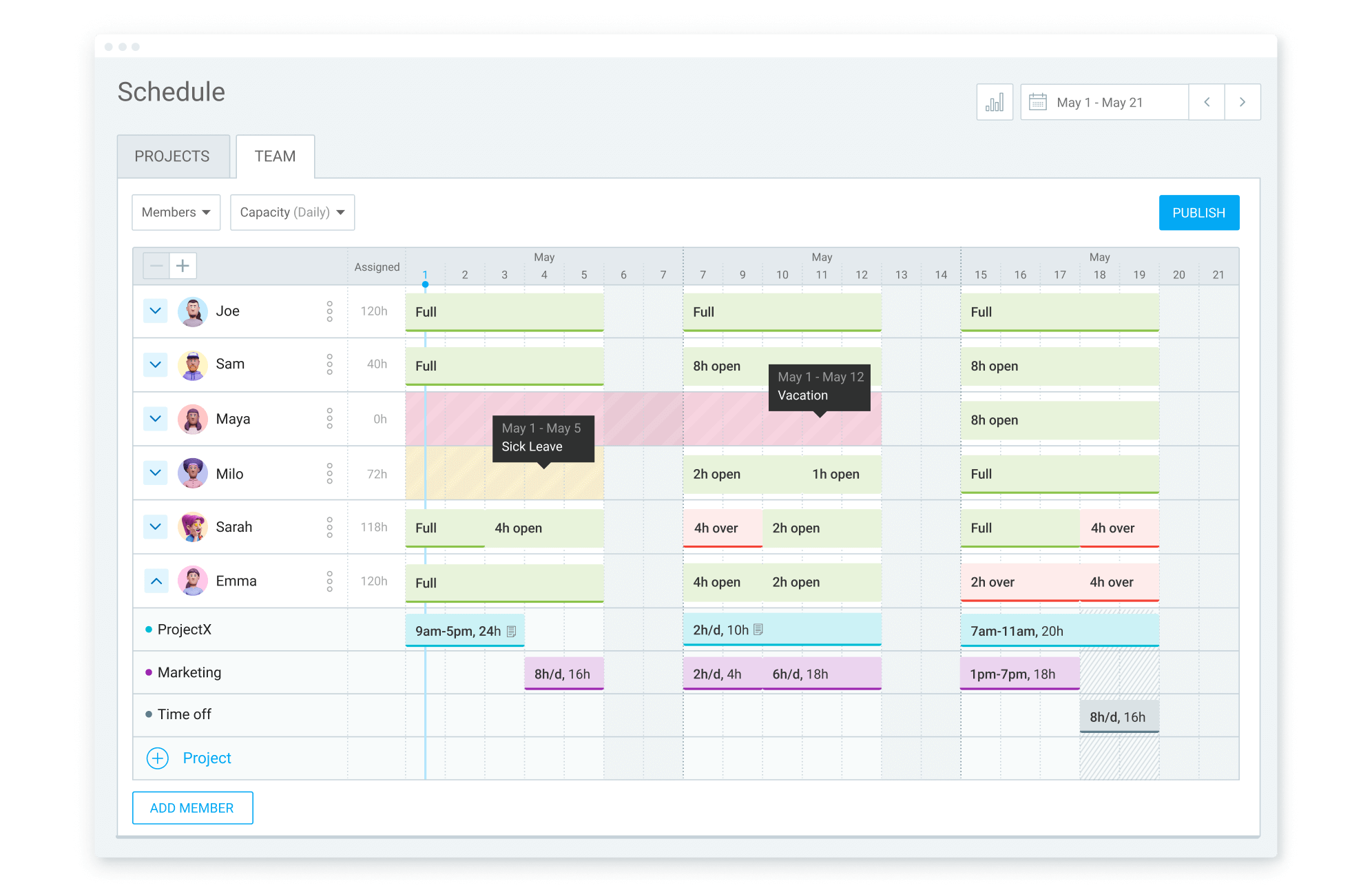The height and width of the screenshot is (890, 1372).
Task: Zoom out timeline with minus button
Action: pos(156,266)
